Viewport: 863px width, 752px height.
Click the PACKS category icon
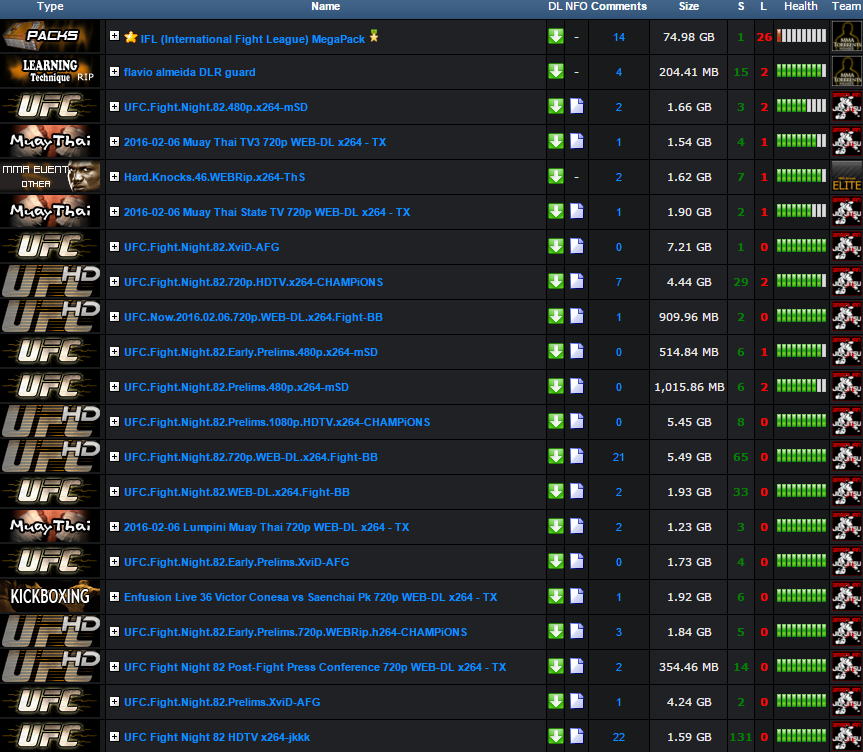click(x=51, y=36)
